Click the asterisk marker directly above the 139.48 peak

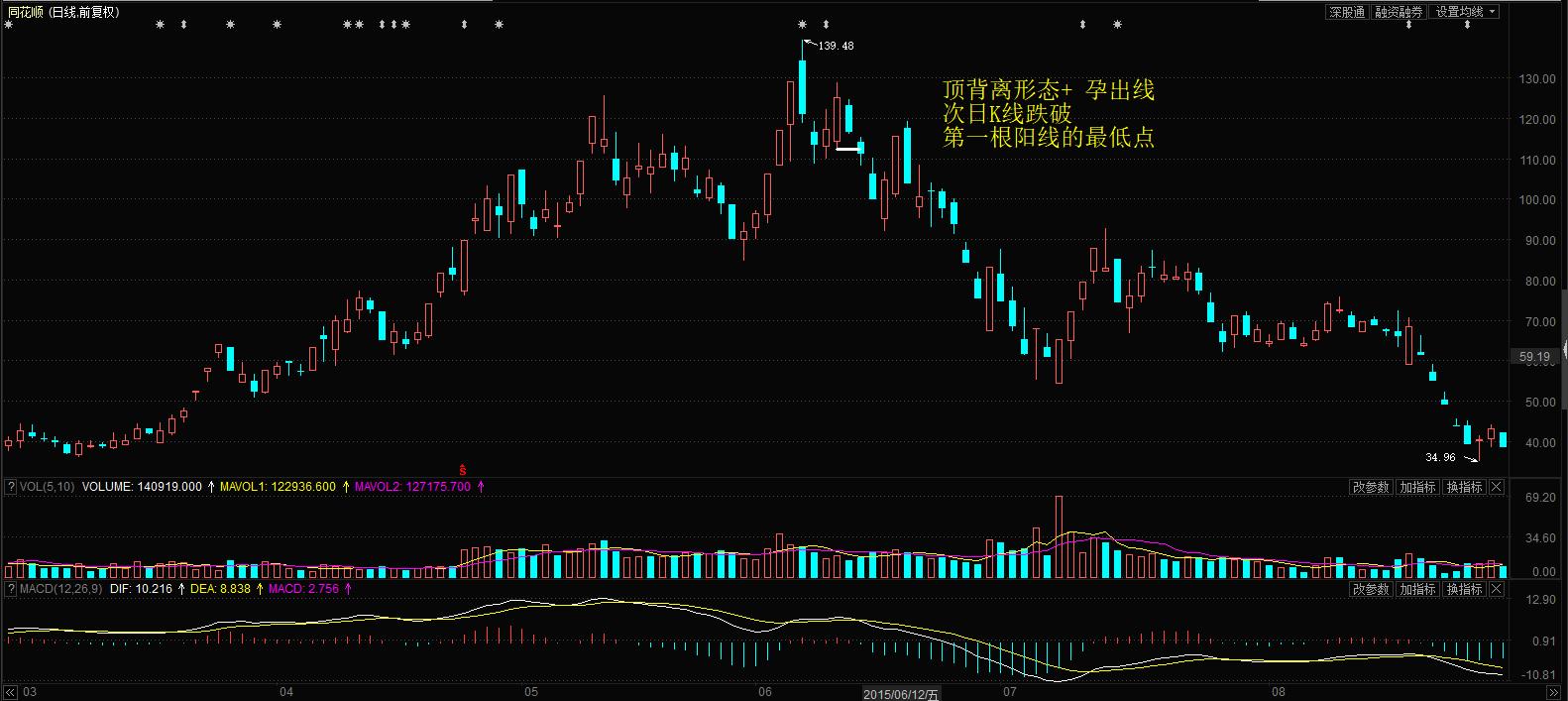coord(803,24)
